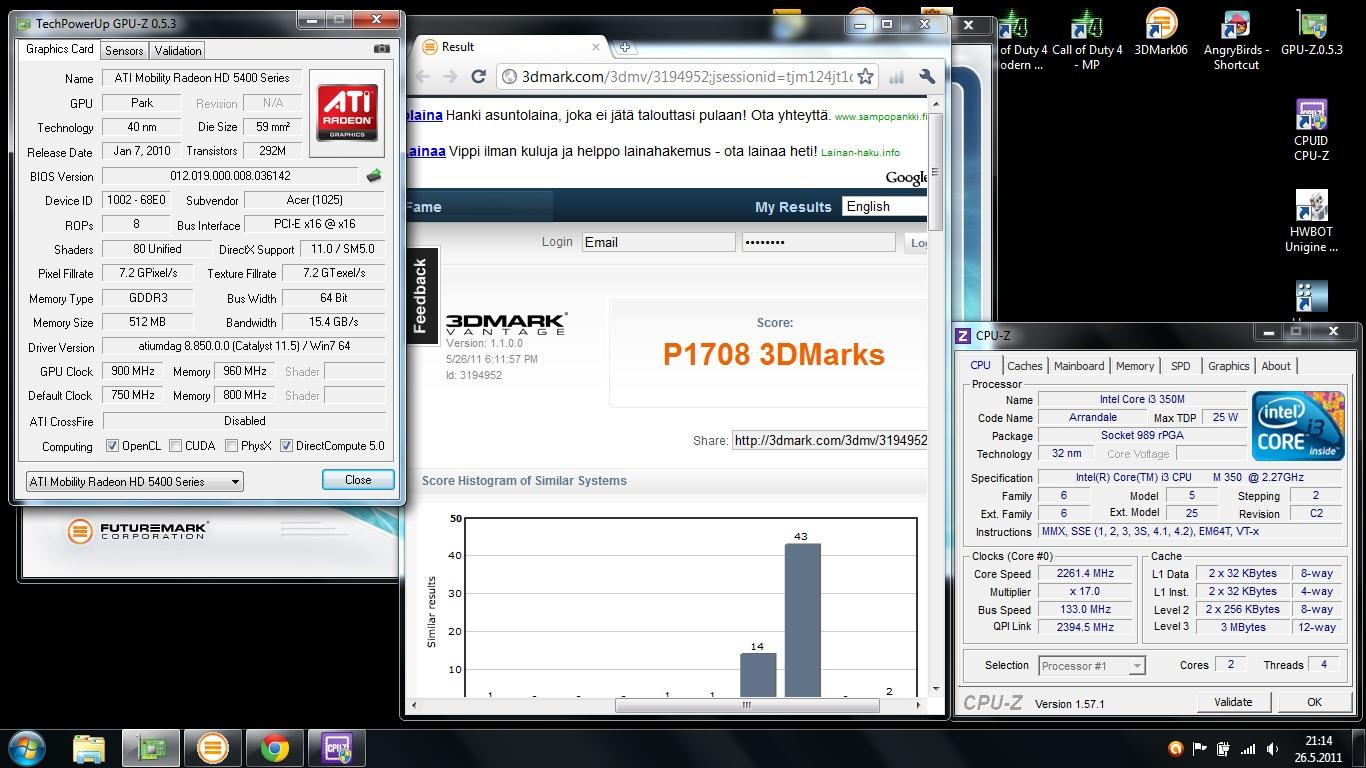Open the Graphics tab in CPU-Z

pos(1228,366)
